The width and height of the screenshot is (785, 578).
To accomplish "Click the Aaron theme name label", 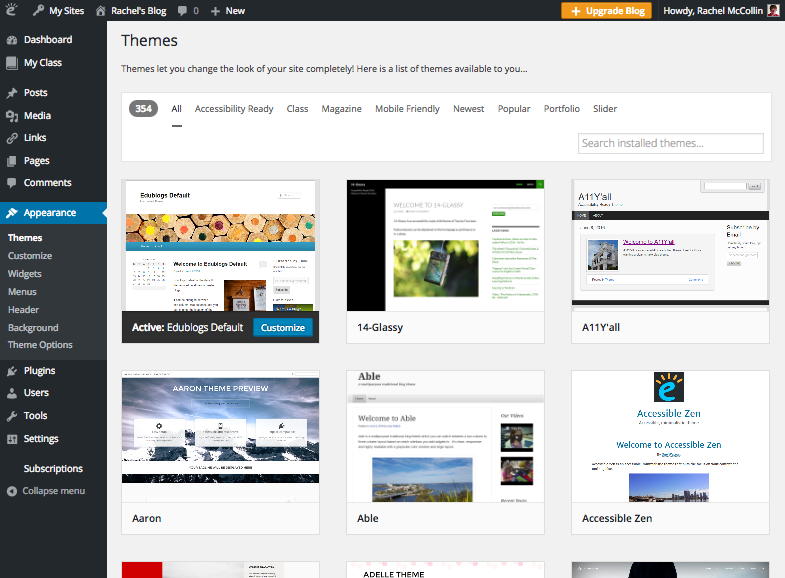I will pos(147,519).
